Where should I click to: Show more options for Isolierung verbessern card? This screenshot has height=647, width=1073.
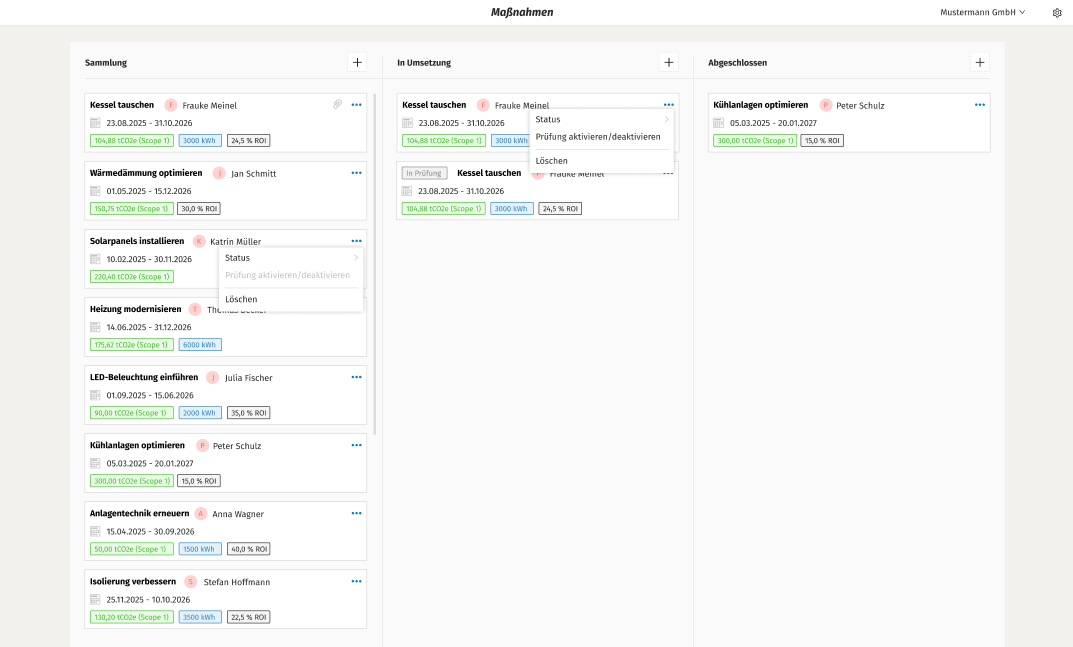tap(356, 581)
